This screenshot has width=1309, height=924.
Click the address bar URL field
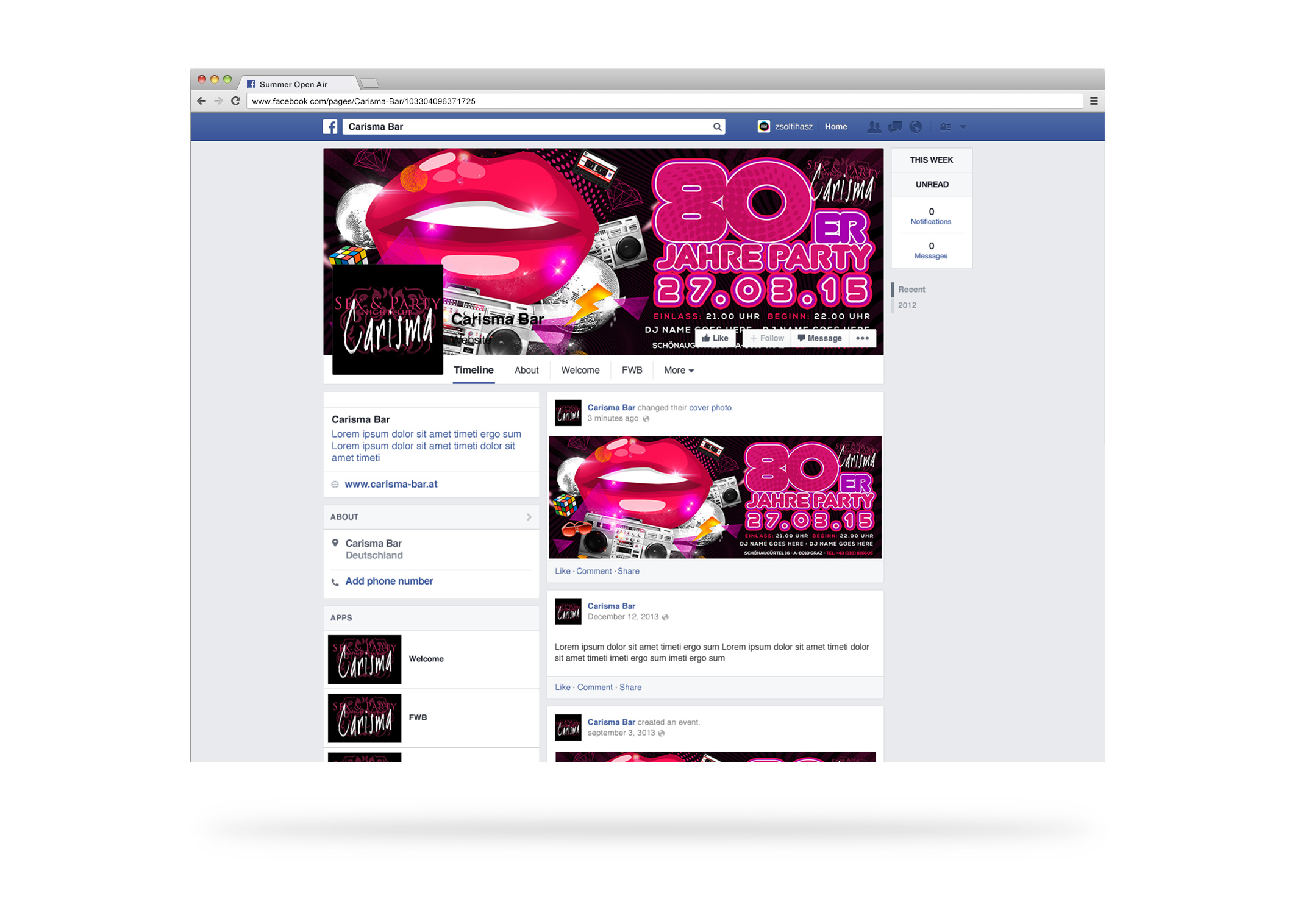coord(665,101)
